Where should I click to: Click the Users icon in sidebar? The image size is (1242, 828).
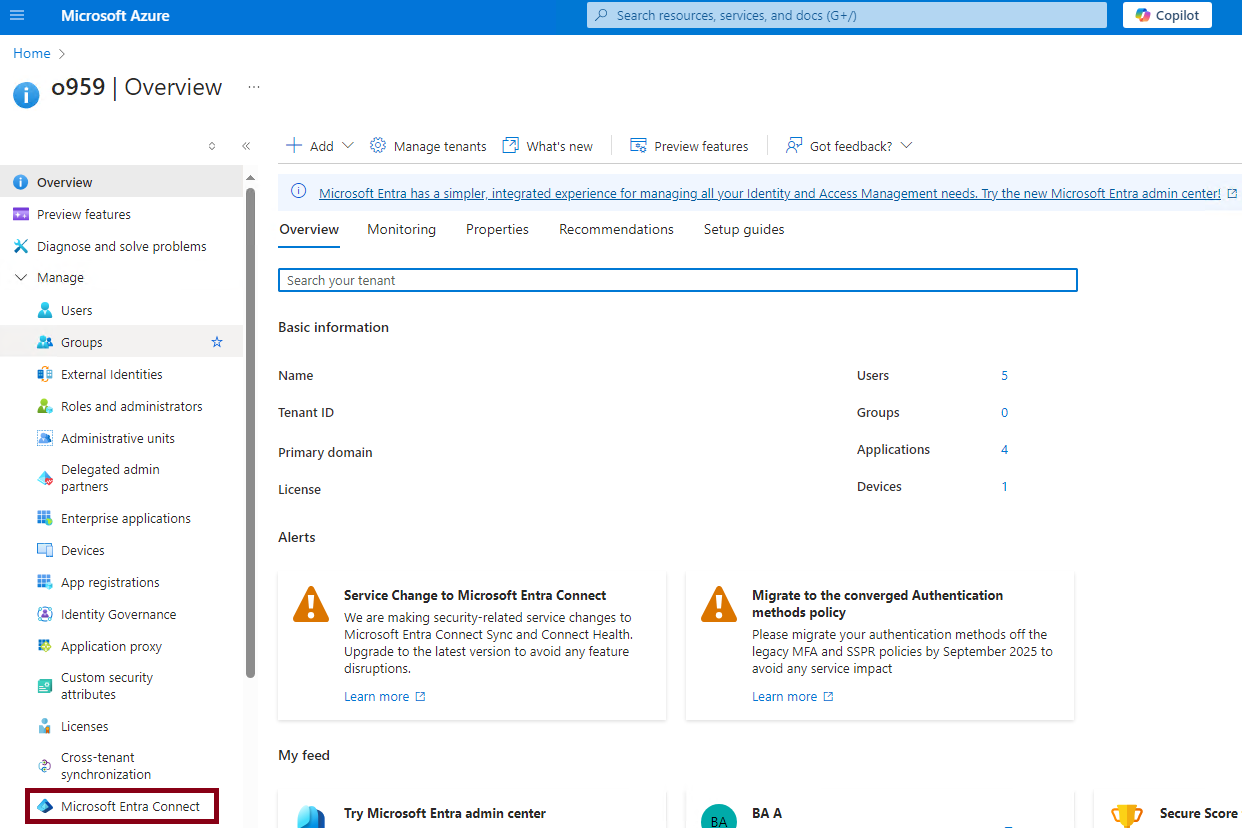[45, 310]
